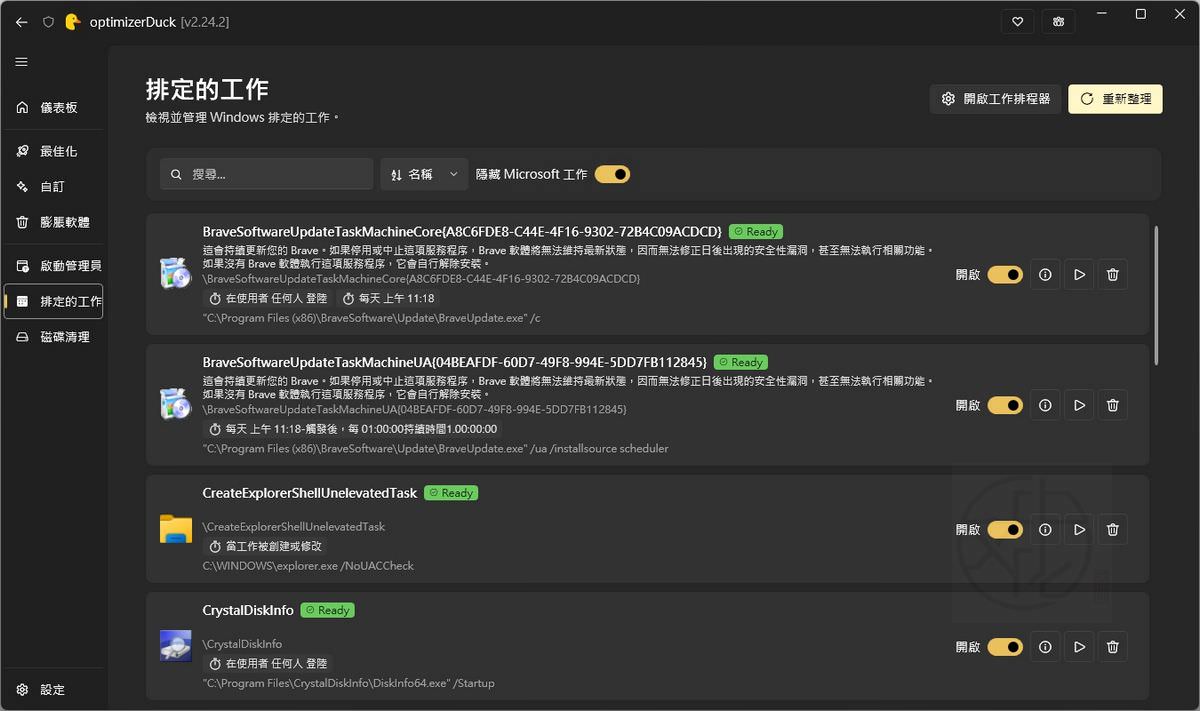Focus the 搜尋 search field

point(266,174)
